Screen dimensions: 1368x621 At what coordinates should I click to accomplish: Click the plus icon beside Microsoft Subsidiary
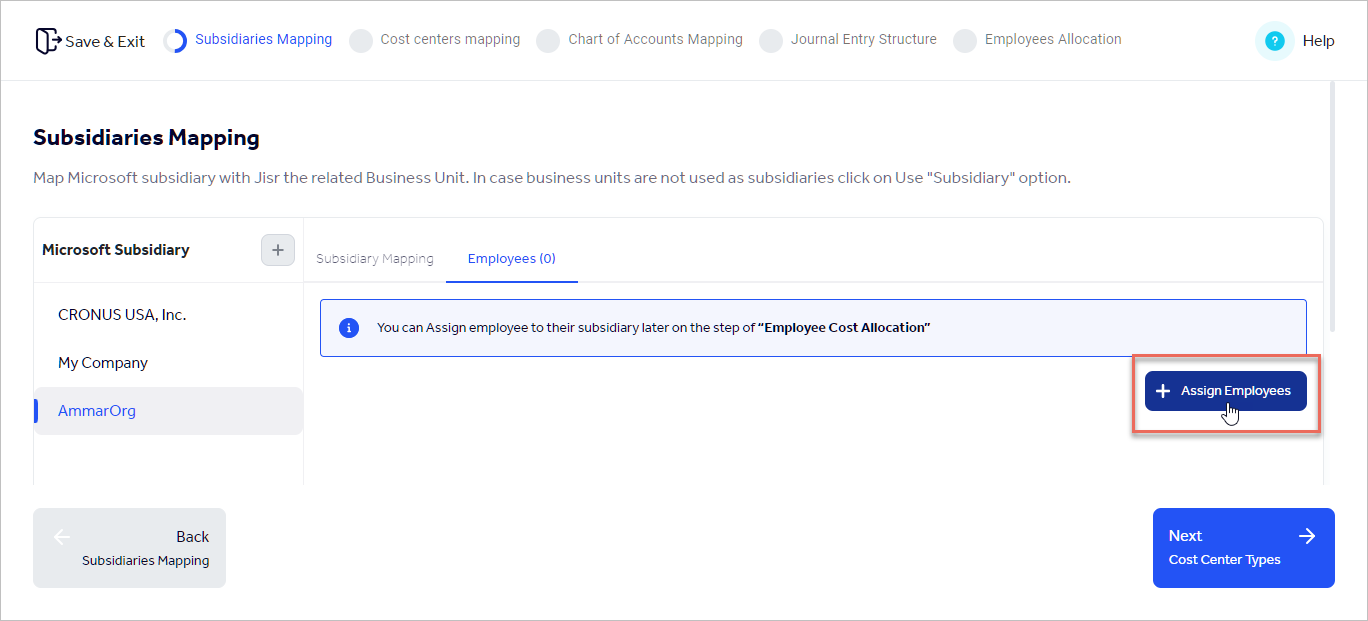277,250
